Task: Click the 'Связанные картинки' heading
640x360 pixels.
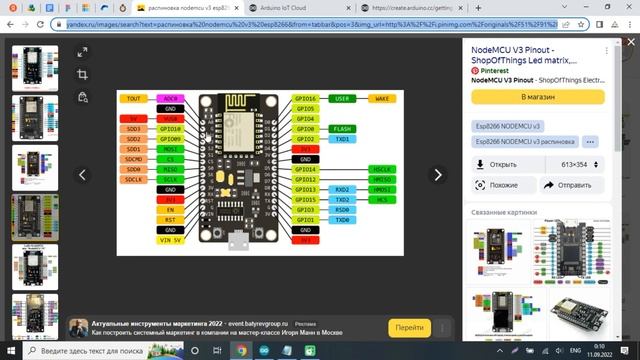Action: pos(504,212)
